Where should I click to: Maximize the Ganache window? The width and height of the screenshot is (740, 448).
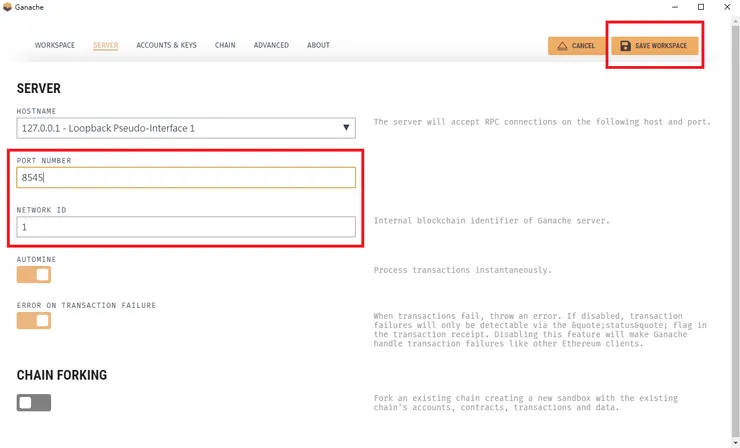701,7
